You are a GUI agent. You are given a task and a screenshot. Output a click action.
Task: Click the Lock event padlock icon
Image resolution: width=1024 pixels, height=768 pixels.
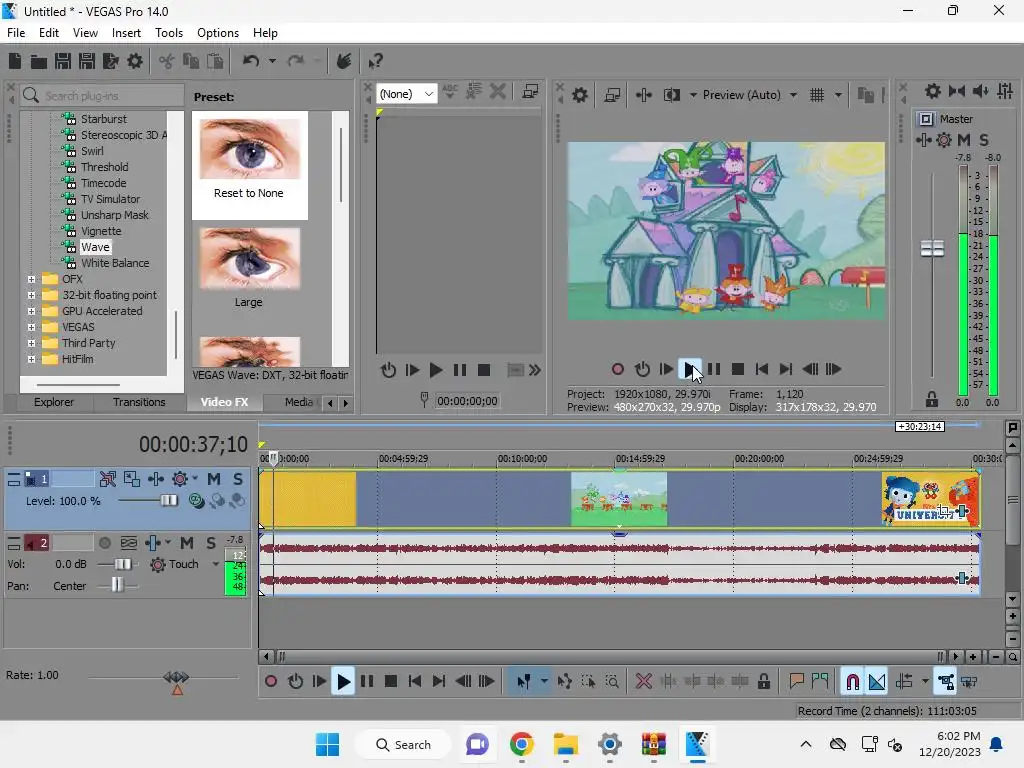(x=763, y=682)
